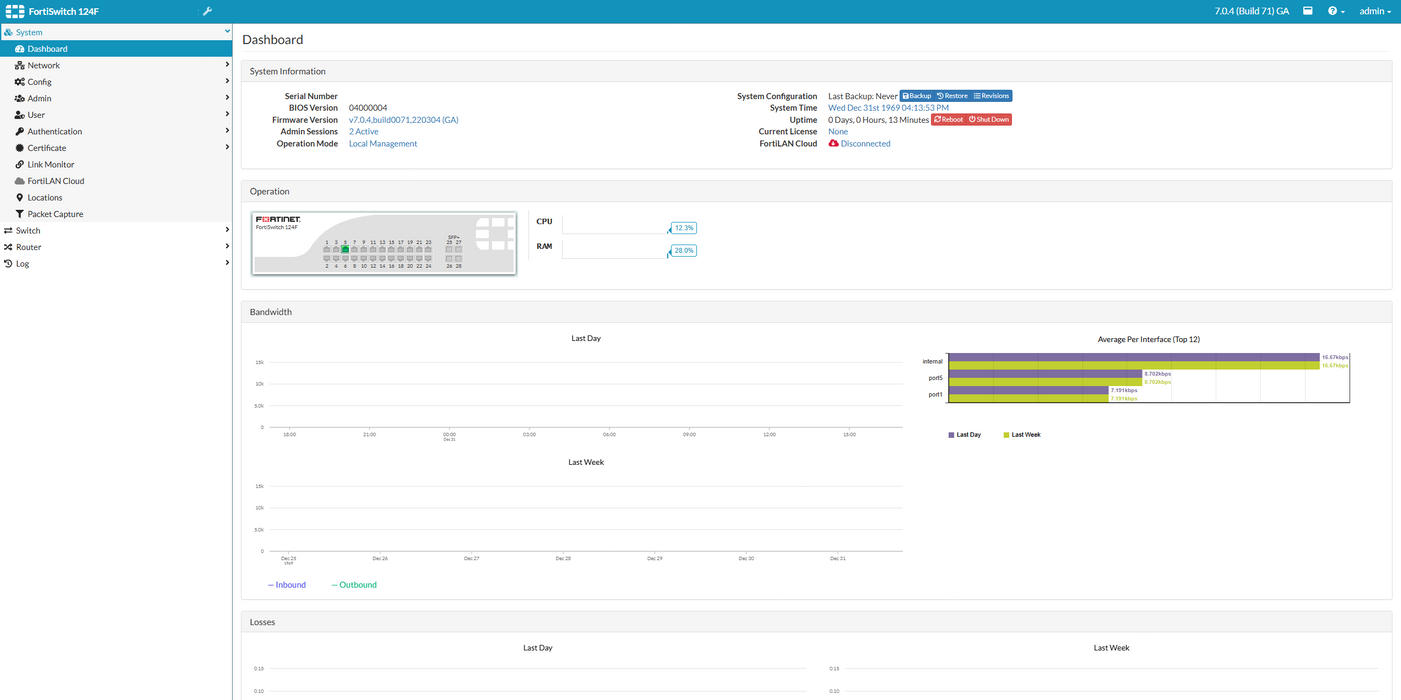Open the help dropdown in header
Screen dimensions: 1401x700
[x=1336, y=11]
